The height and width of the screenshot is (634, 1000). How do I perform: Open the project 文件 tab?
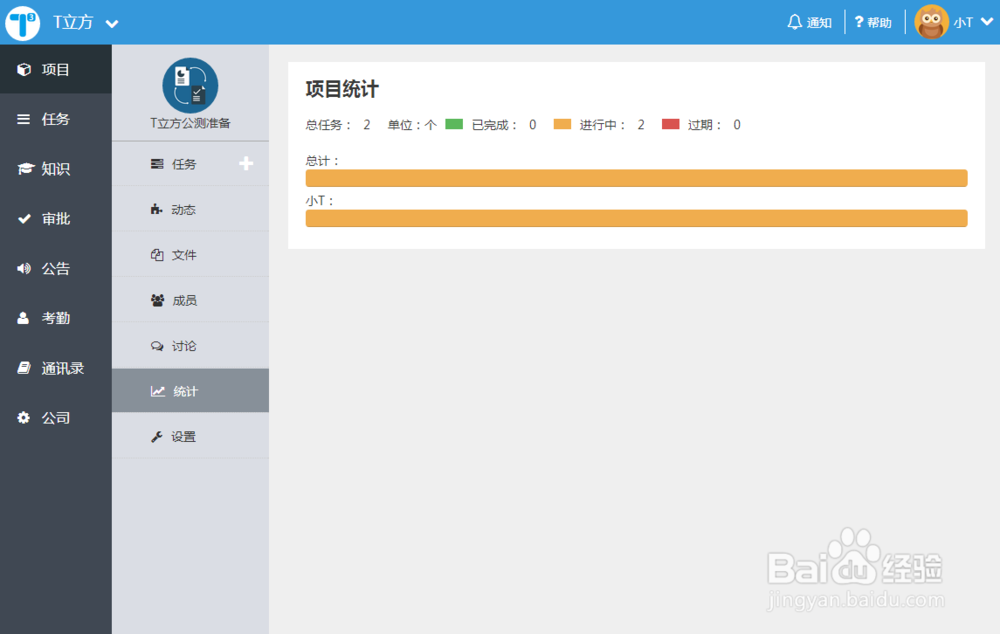pyautogui.click(x=190, y=254)
